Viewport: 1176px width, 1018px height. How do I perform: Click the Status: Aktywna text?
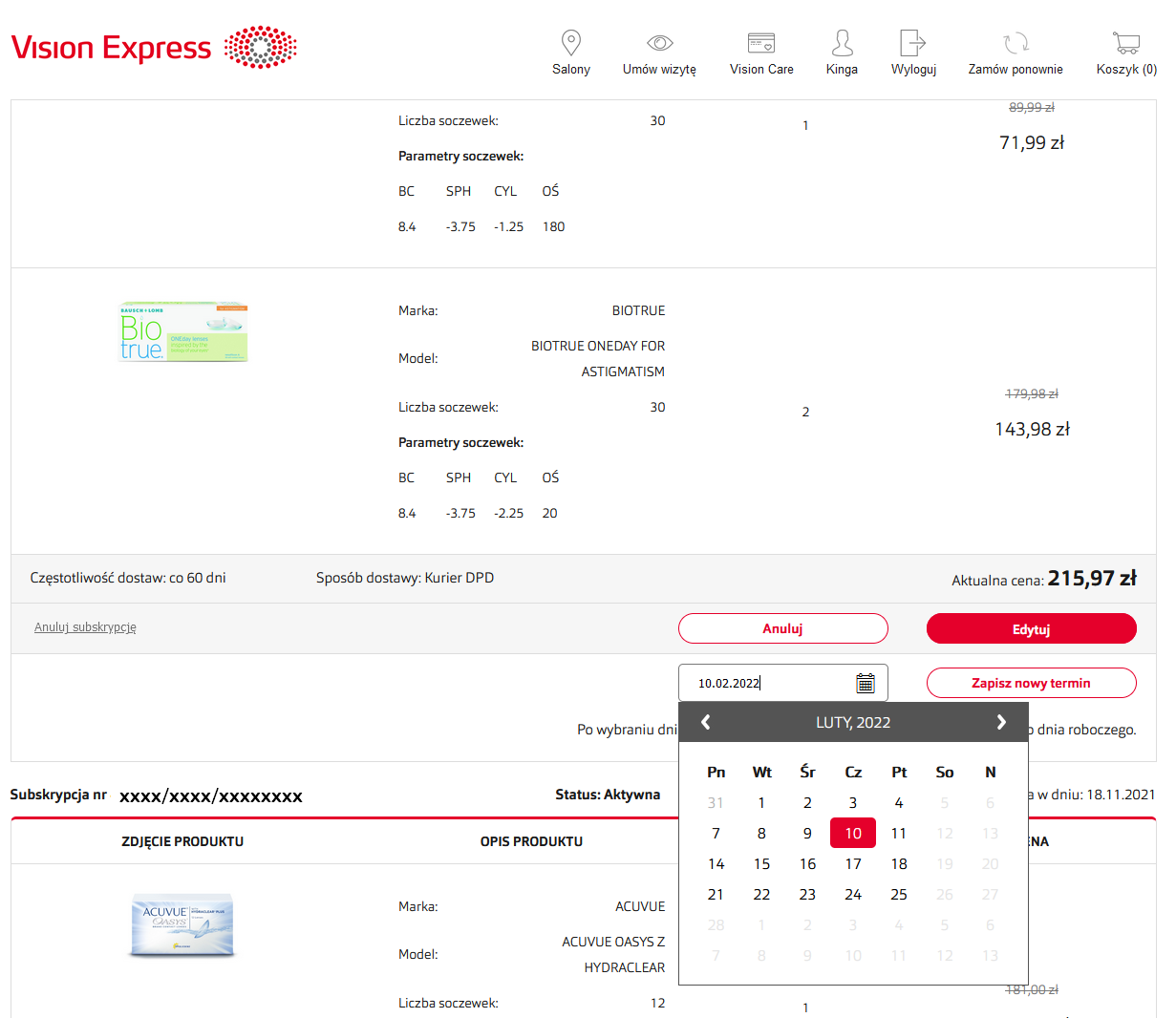[608, 795]
